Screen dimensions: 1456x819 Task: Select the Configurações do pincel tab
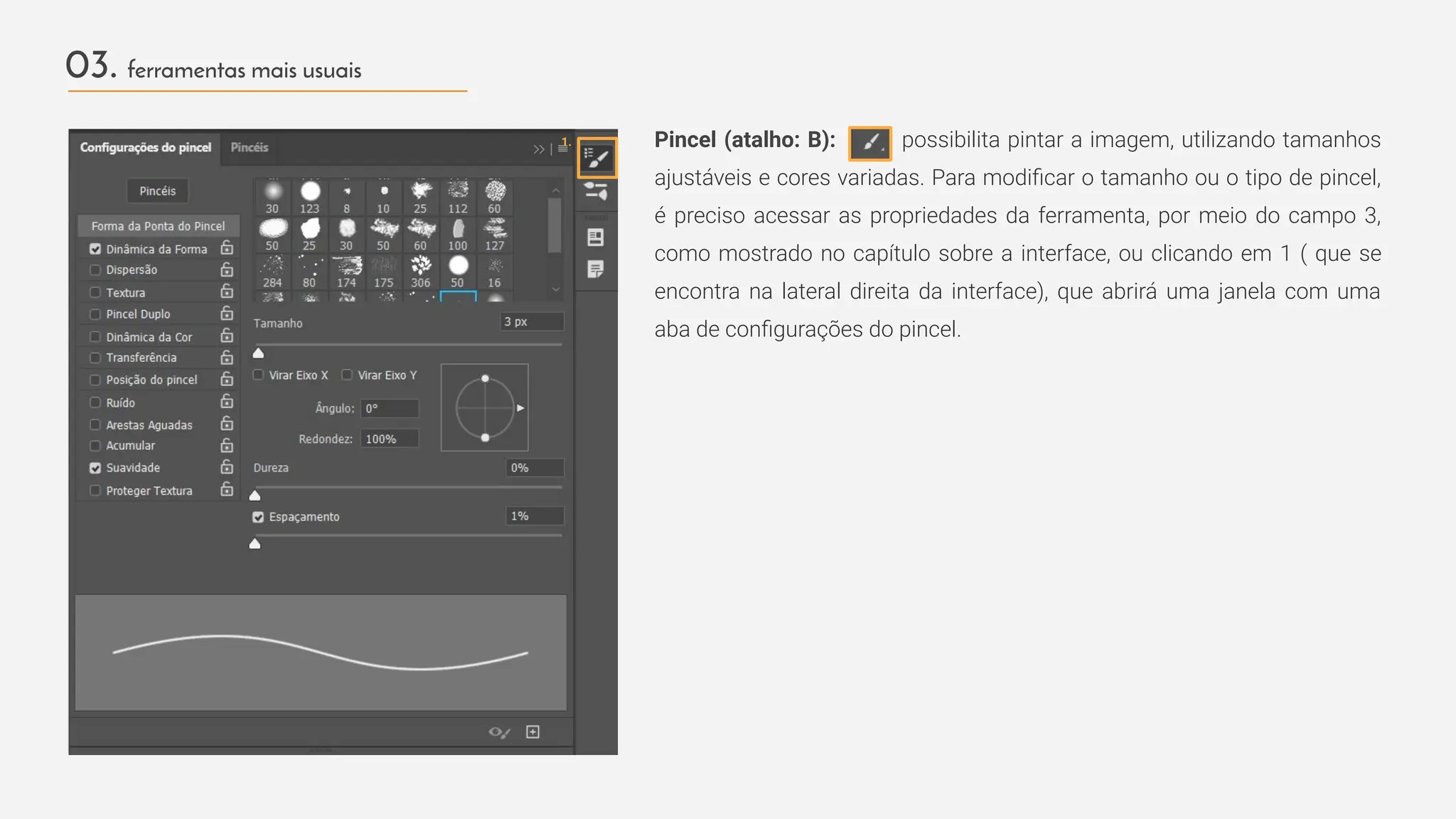point(146,148)
